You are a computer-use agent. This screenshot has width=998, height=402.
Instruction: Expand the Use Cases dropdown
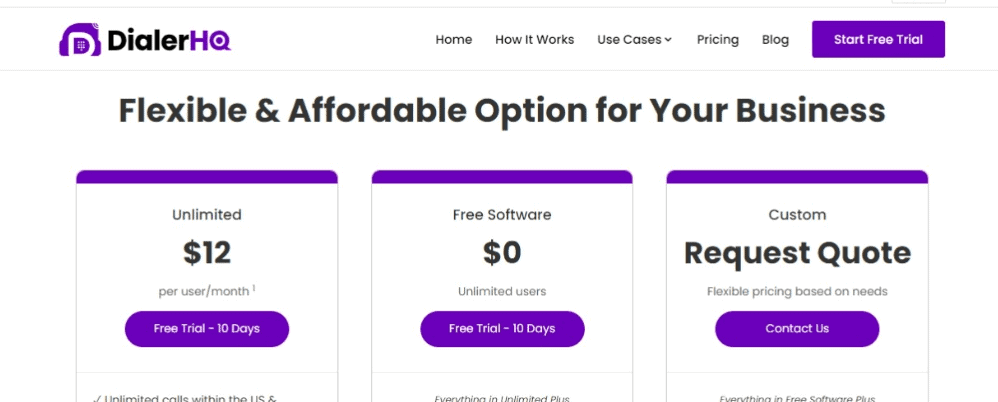pyautogui.click(x=634, y=39)
